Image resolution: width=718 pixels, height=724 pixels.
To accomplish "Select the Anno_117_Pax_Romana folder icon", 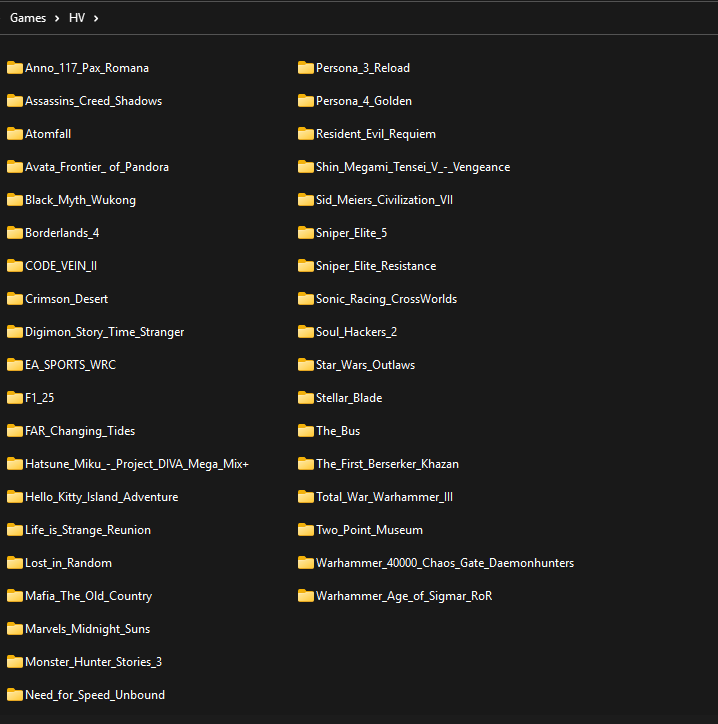I will point(15,68).
